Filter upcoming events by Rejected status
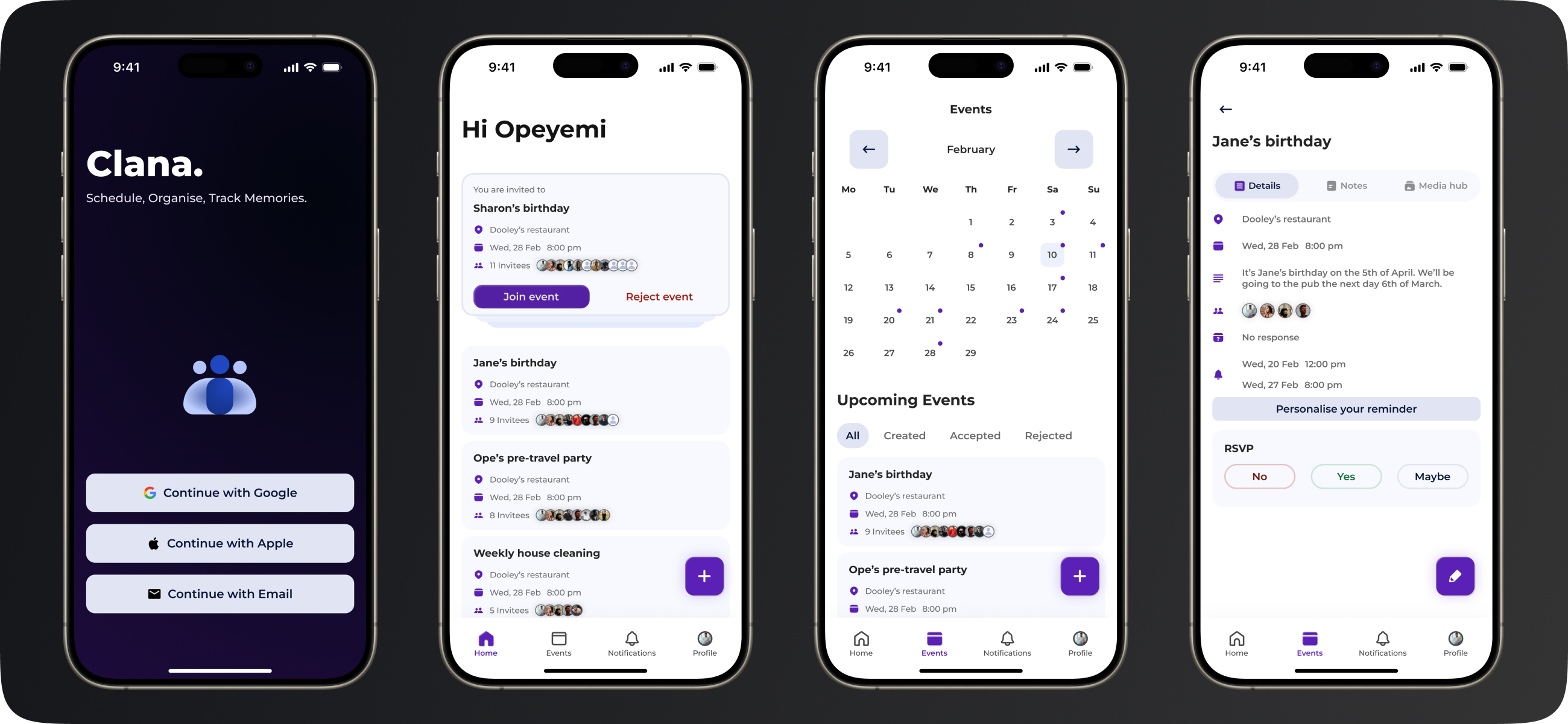Image resolution: width=1568 pixels, height=724 pixels. tap(1048, 435)
